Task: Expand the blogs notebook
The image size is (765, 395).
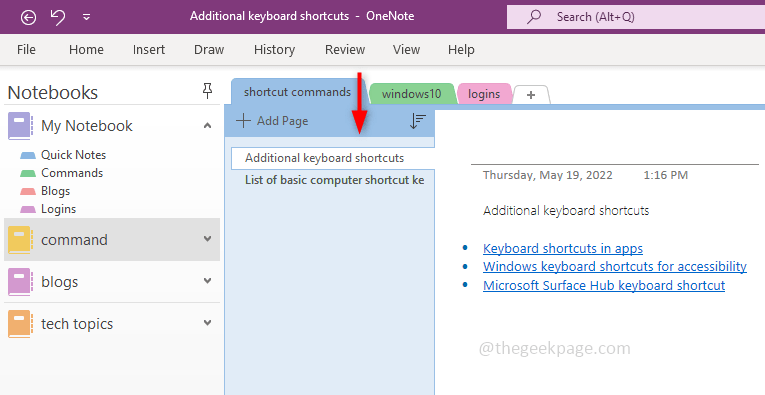Action: click(x=207, y=281)
